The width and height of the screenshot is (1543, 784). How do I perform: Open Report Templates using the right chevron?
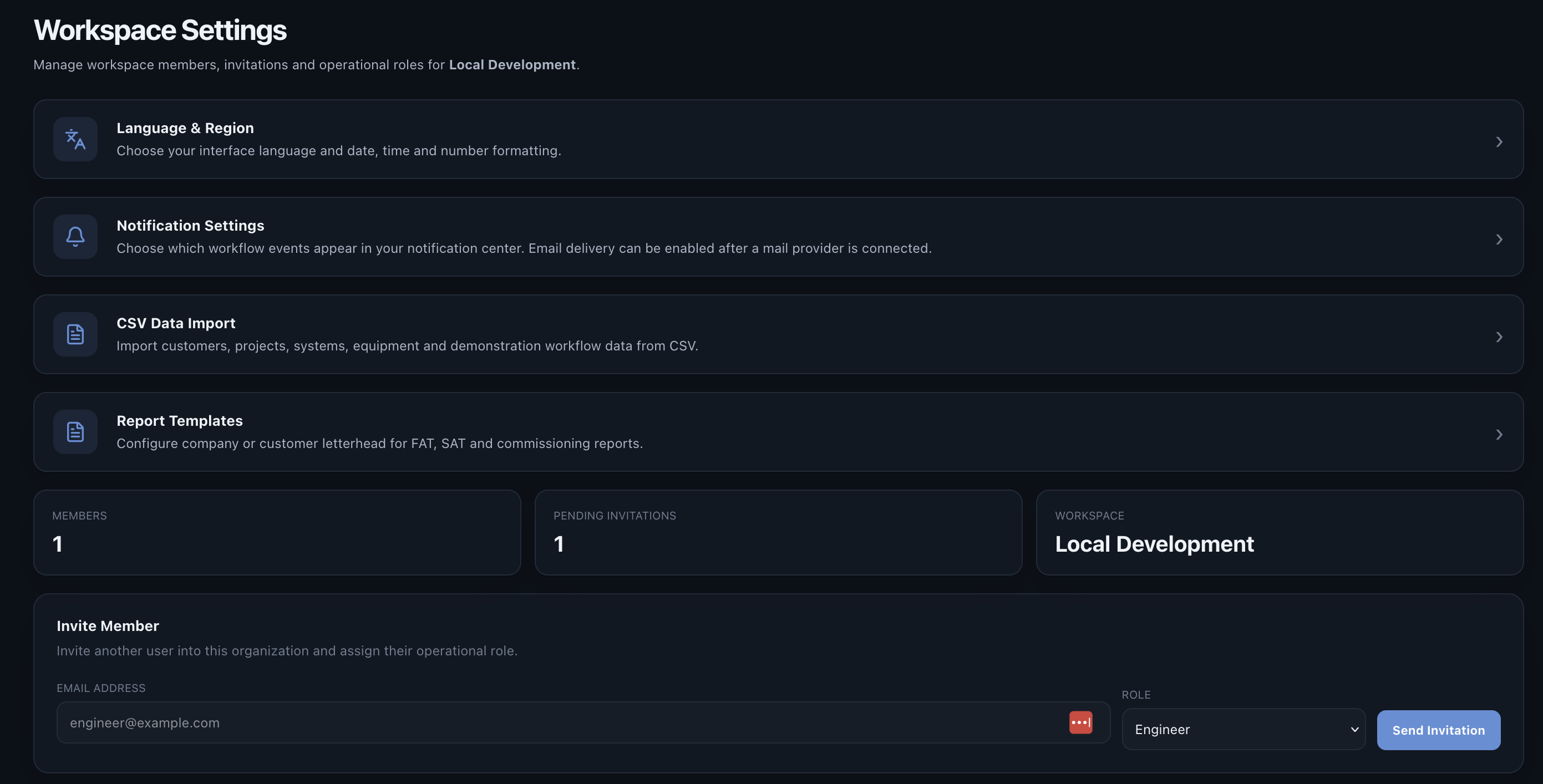[1499, 435]
